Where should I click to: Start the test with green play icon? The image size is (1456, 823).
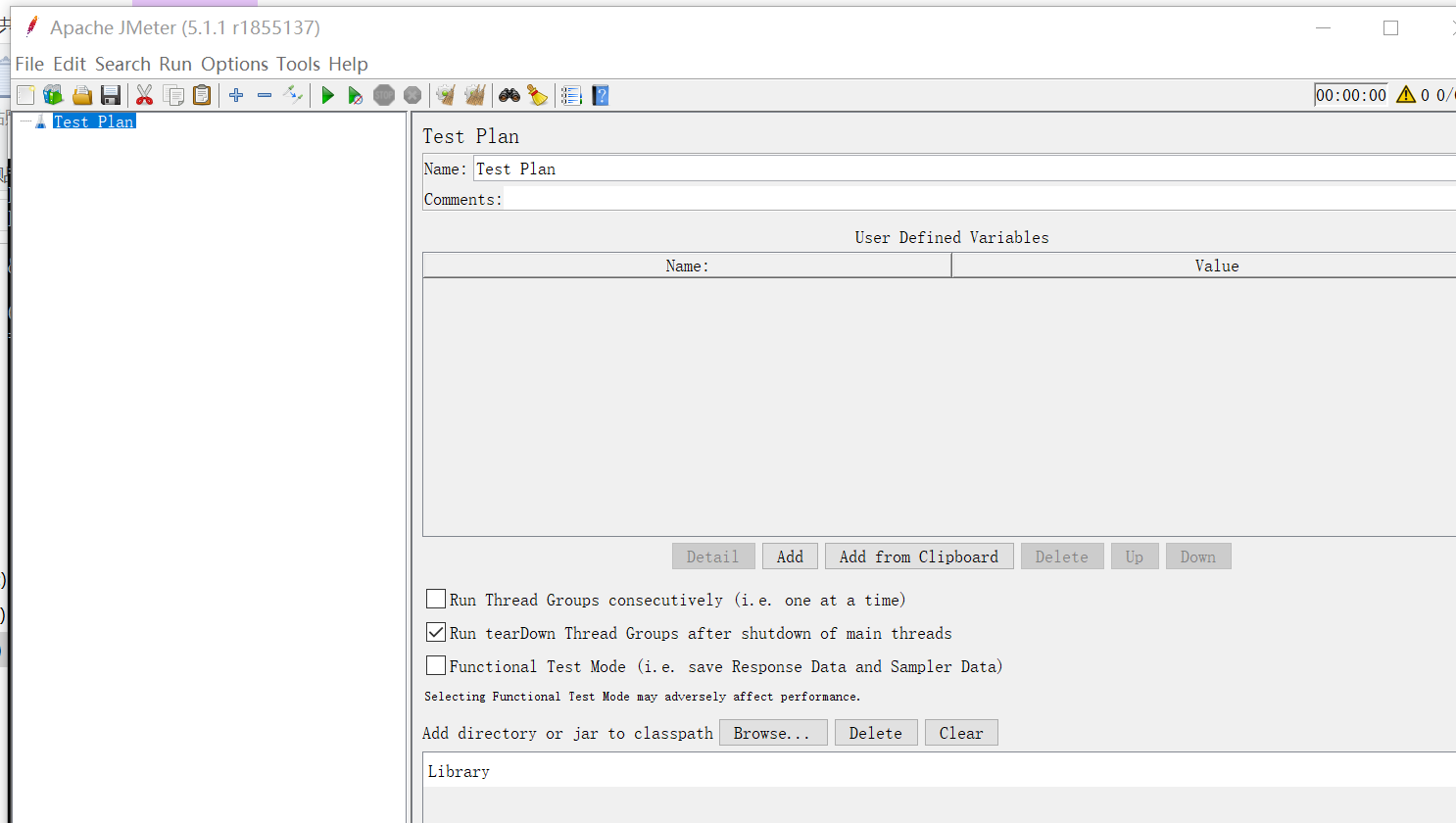pos(328,95)
